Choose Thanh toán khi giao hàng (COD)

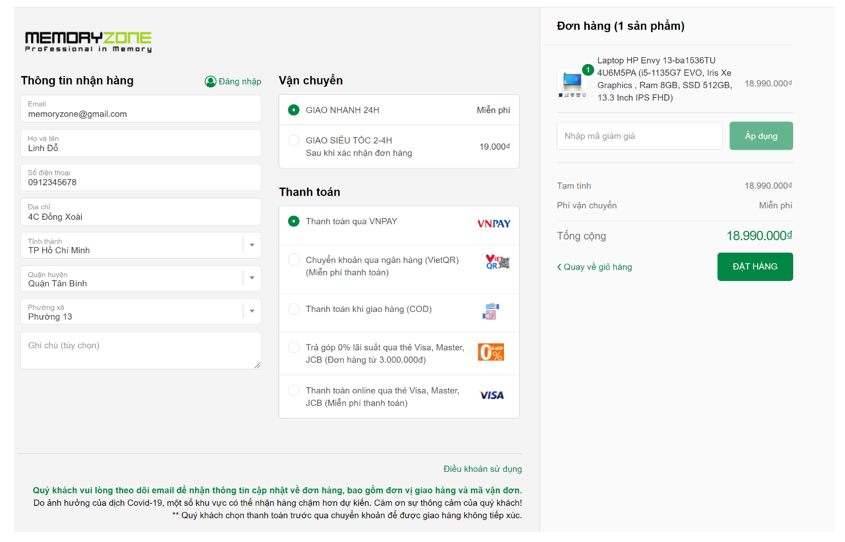point(294,309)
